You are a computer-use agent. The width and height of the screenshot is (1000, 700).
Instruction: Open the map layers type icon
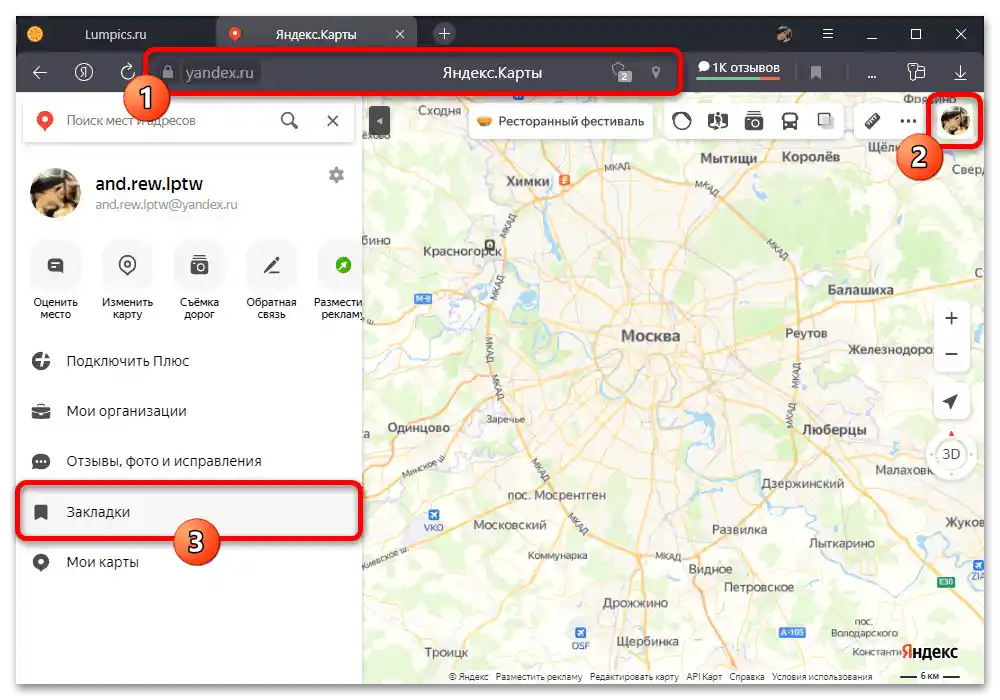pyautogui.click(x=825, y=120)
